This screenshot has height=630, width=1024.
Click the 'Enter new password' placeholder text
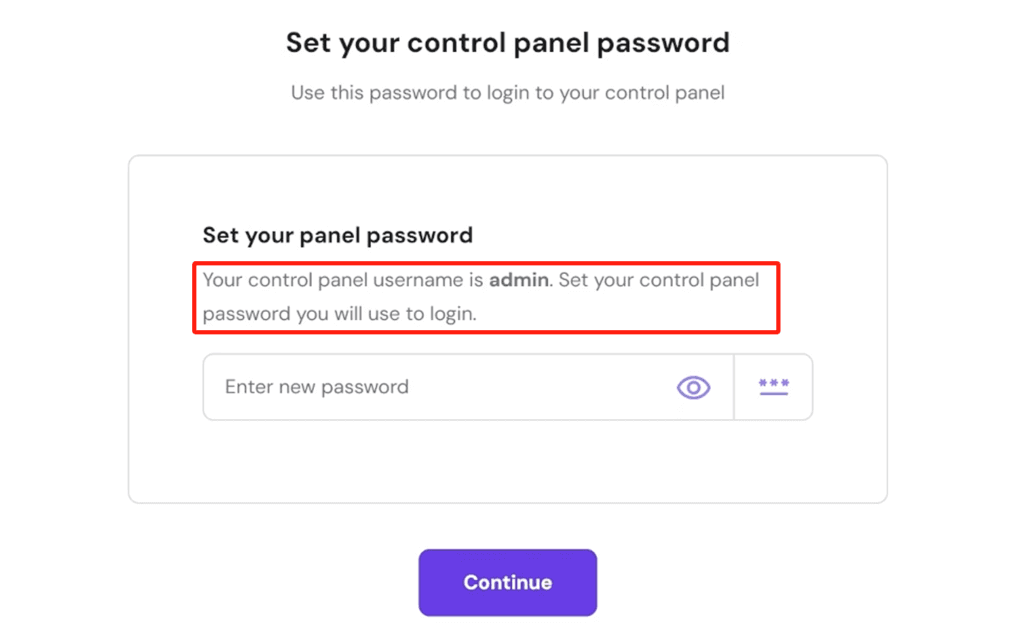316,387
